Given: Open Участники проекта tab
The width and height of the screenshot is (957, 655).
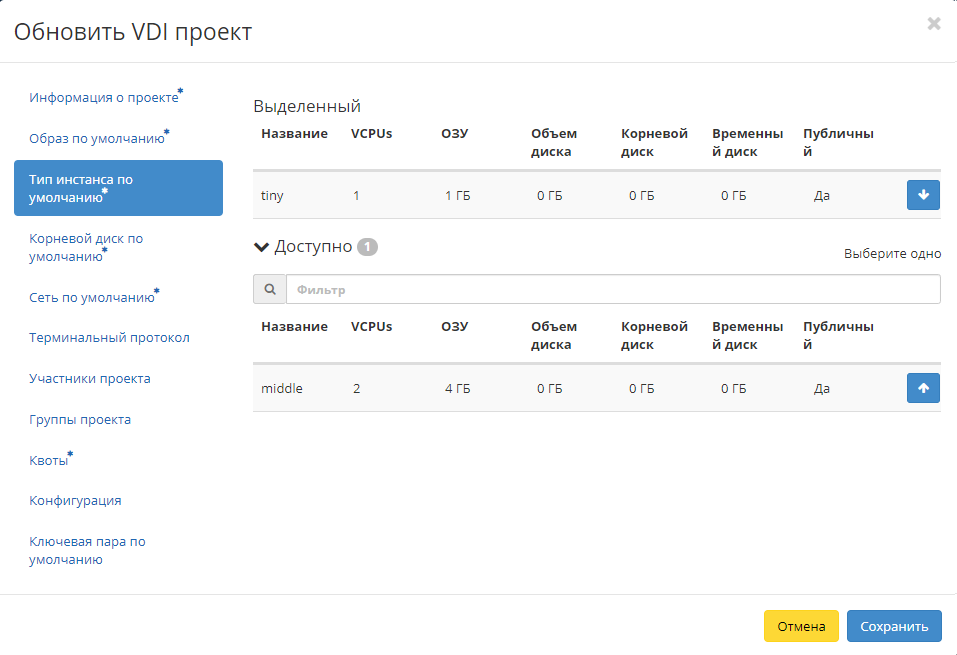Looking at the screenshot, I should (90, 379).
